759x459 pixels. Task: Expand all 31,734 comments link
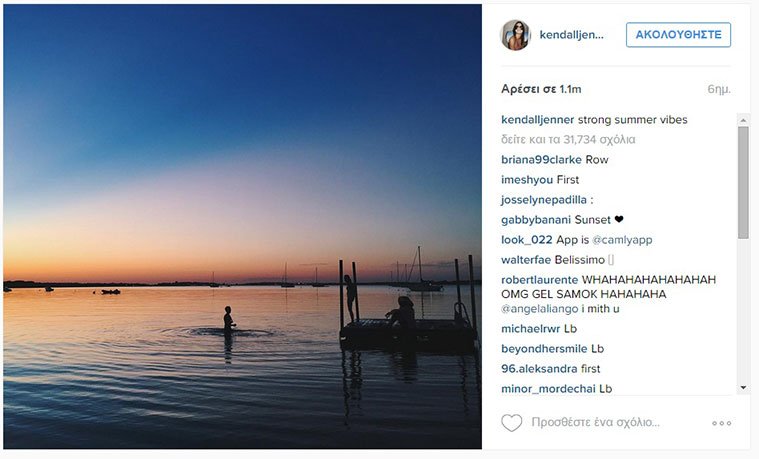(x=568, y=140)
